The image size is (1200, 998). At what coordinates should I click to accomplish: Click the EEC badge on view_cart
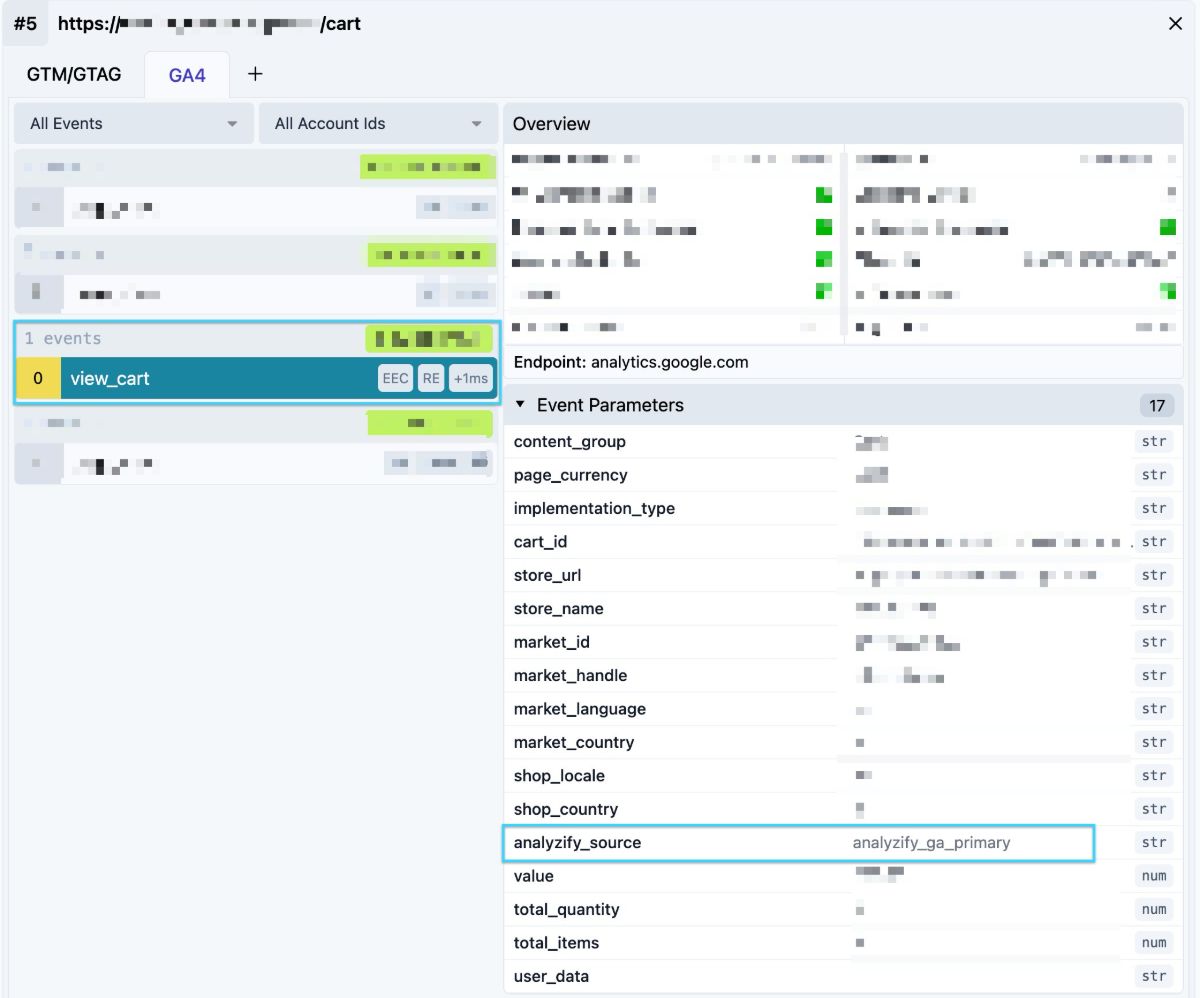pyautogui.click(x=395, y=379)
